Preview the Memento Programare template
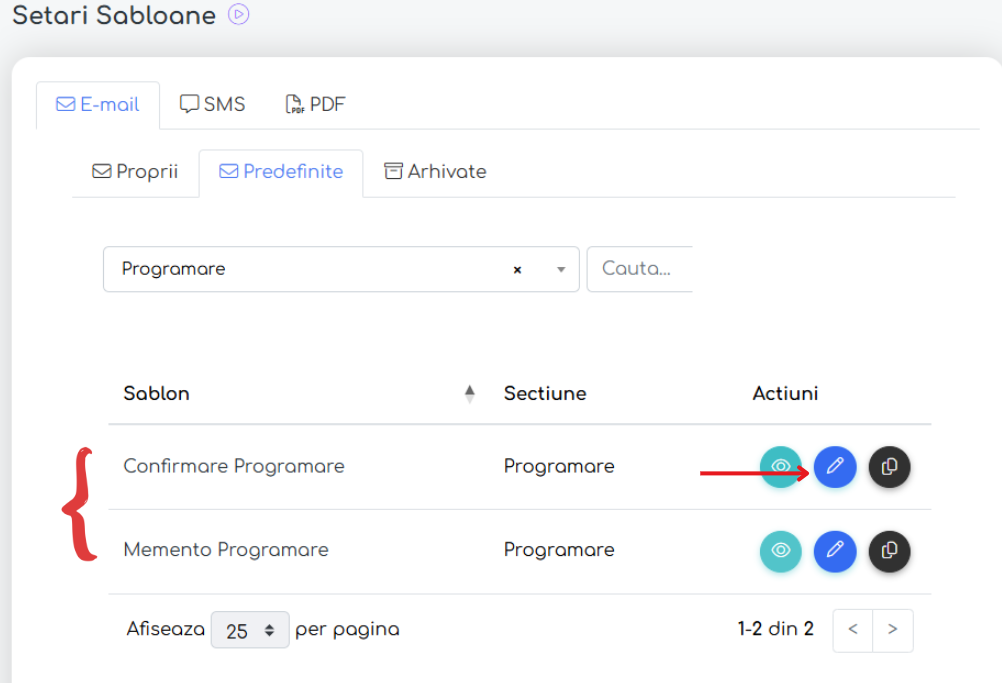This screenshot has width=1002, height=683. pos(781,551)
